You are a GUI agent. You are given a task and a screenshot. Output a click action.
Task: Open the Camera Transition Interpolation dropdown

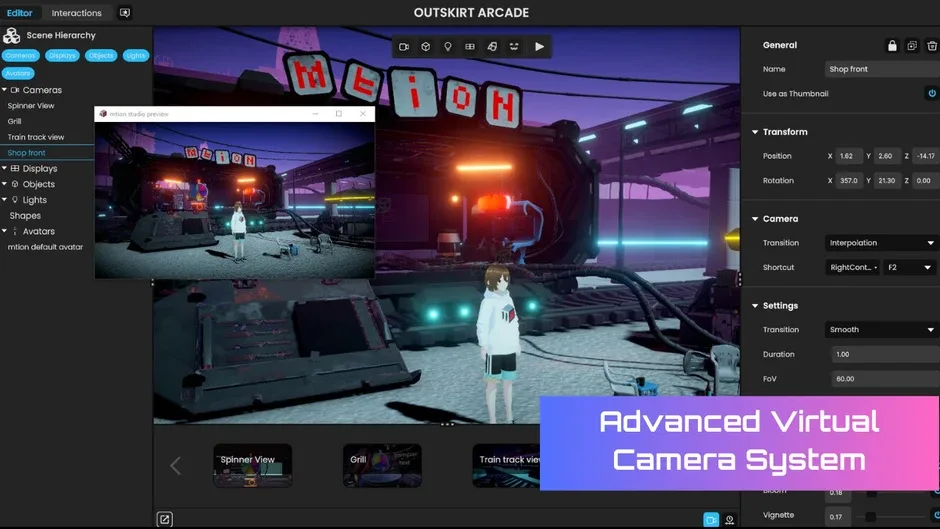pyautogui.click(x=881, y=243)
